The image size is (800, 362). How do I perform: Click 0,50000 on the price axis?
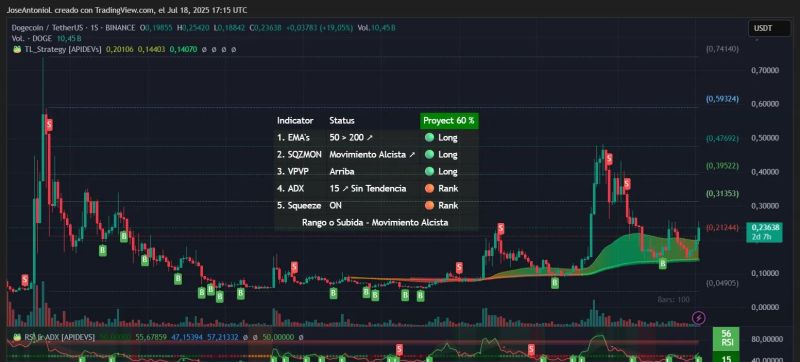[x=765, y=138]
